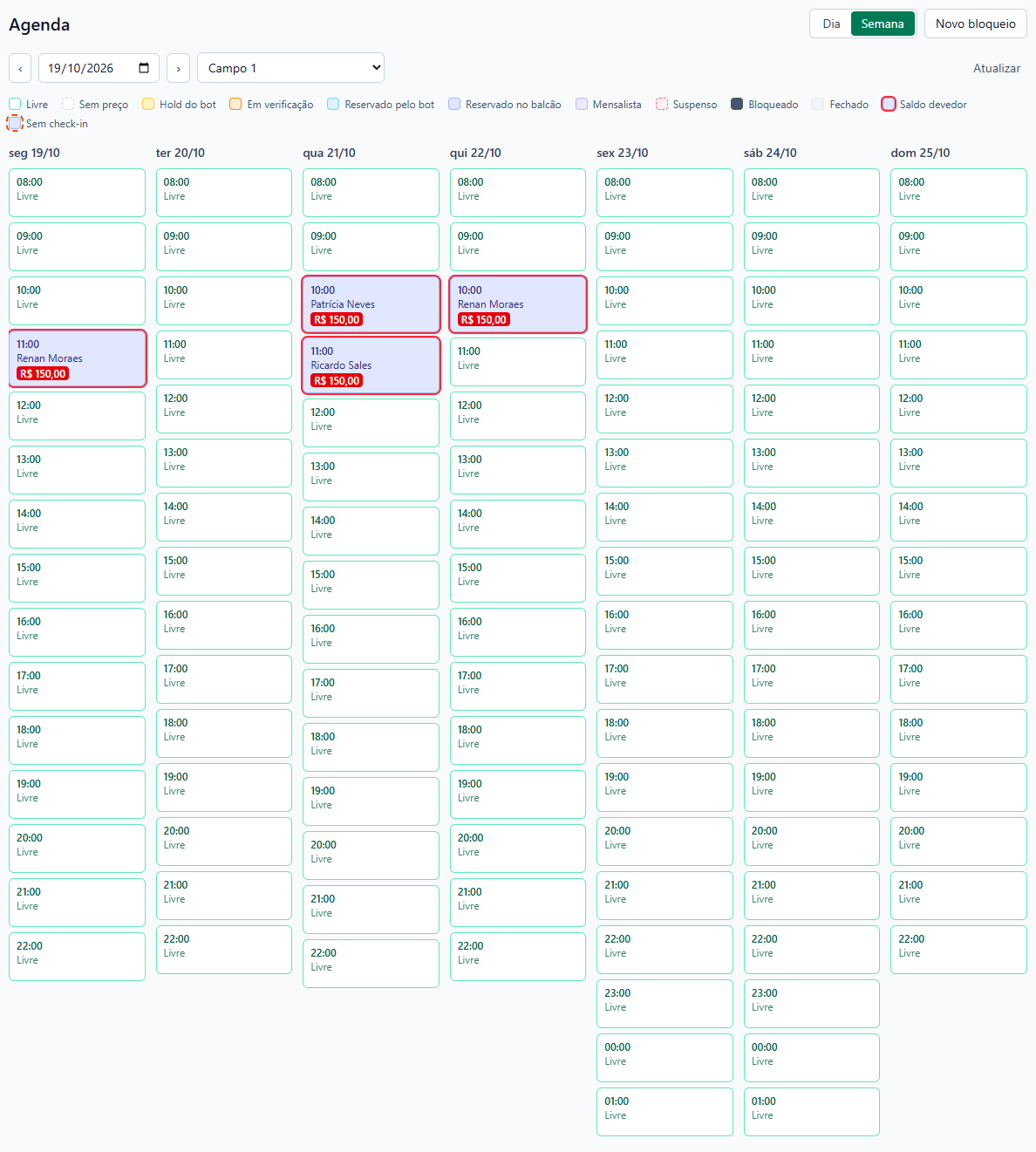1036x1152 pixels.
Task: Select the Semana view tab
Action: click(883, 24)
